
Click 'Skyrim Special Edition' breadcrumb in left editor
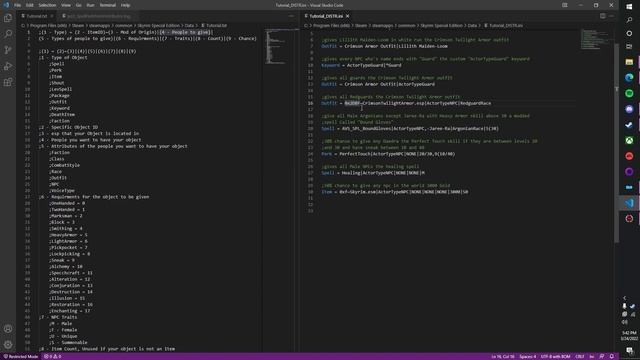click(x=158, y=25)
